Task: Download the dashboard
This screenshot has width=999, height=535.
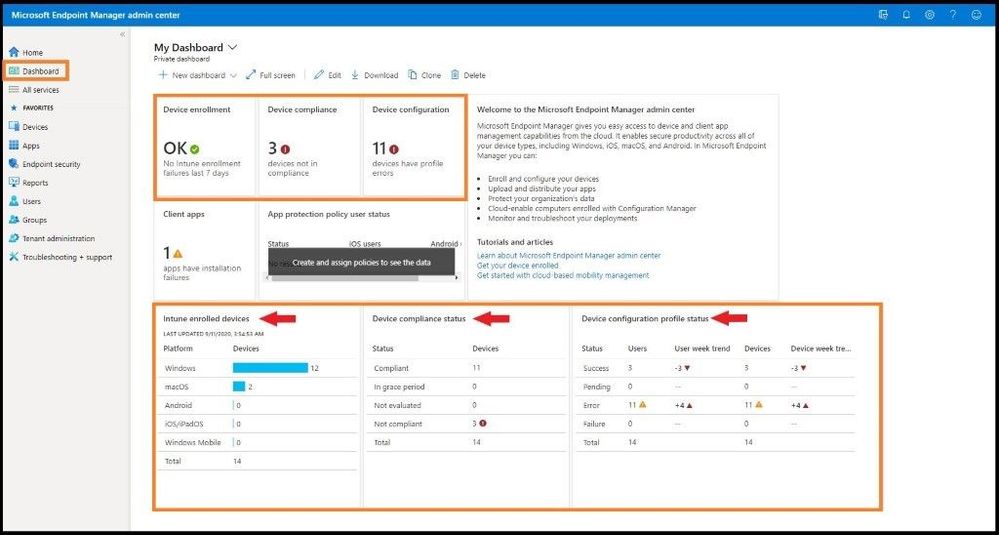Action: point(375,75)
